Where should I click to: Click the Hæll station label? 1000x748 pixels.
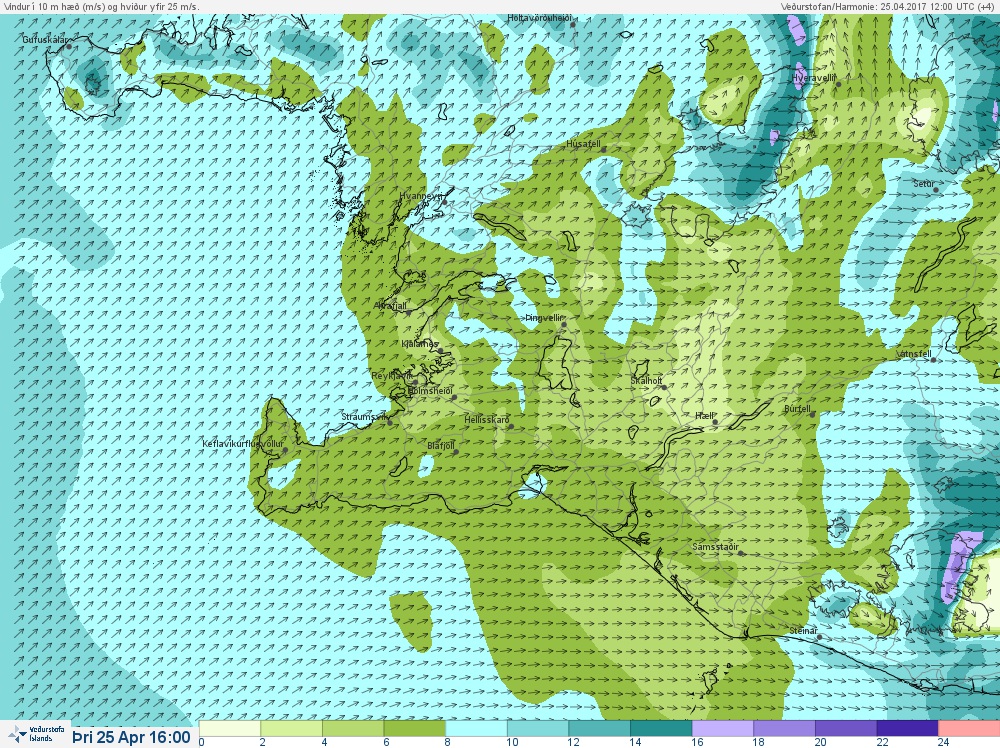click(x=704, y=416)
